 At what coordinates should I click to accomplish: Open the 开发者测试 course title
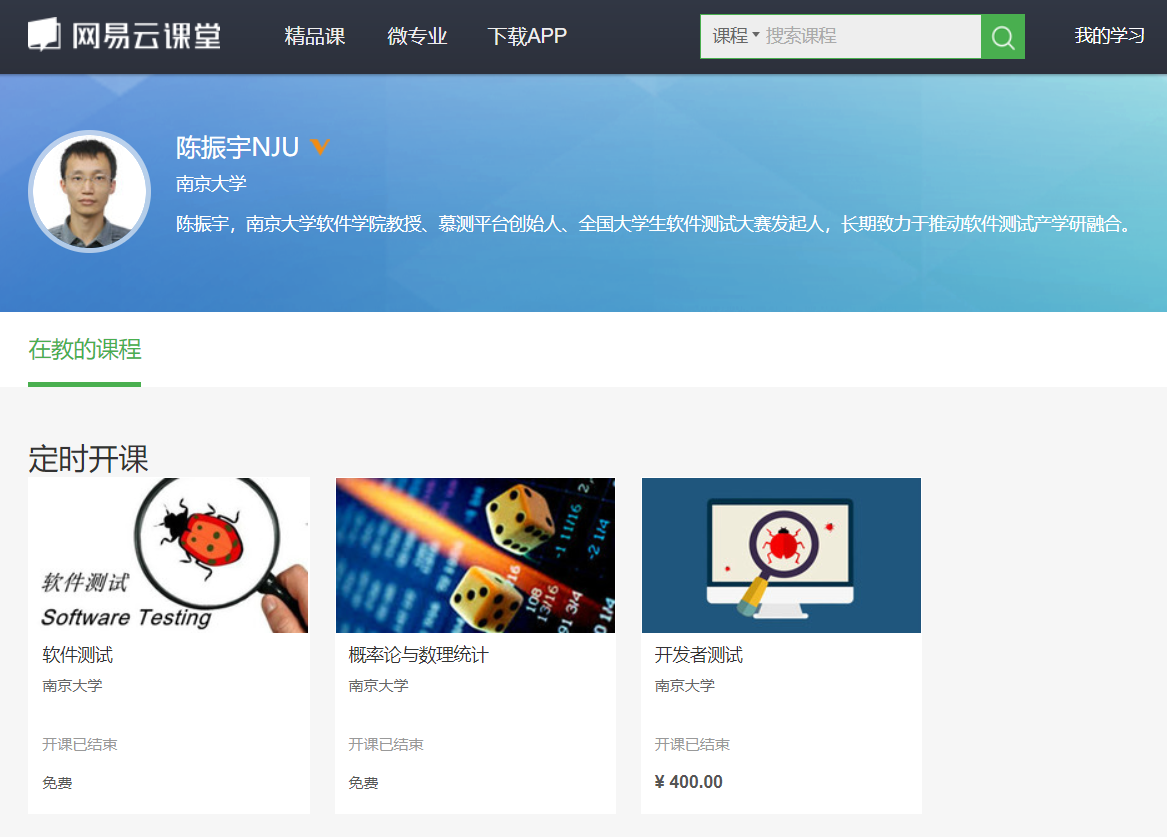click(698, 655)
